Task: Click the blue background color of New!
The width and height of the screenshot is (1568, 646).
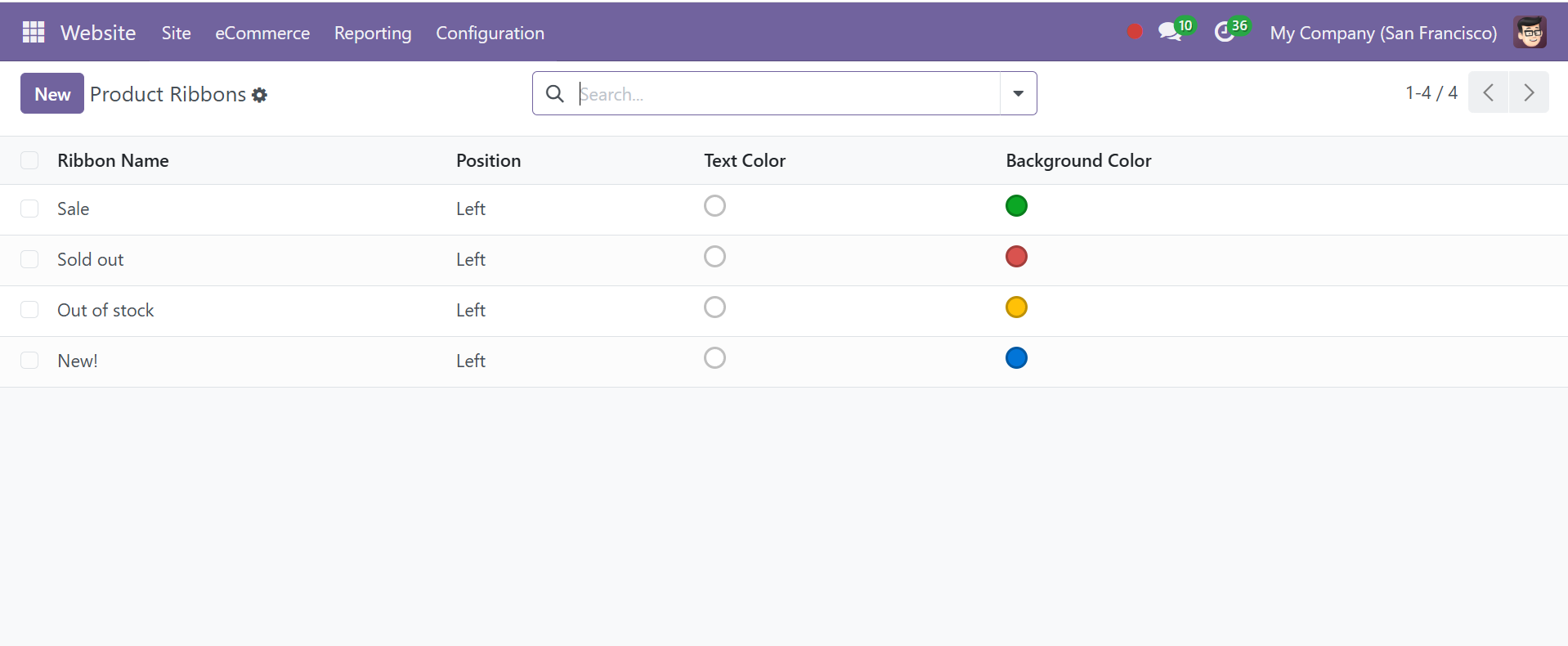Action: (x=1016, y=358)
